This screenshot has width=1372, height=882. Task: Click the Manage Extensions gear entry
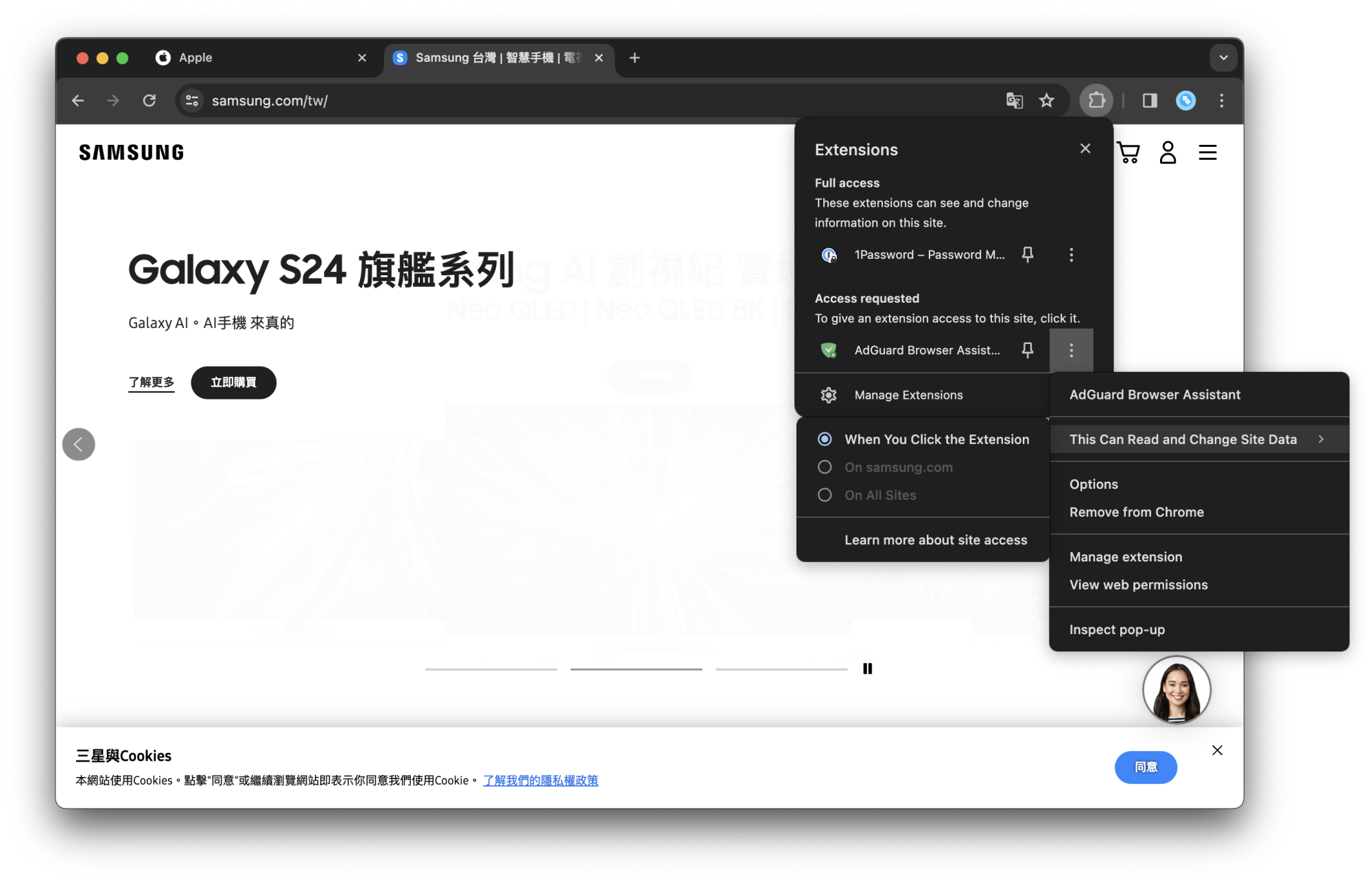pos(908,395)
